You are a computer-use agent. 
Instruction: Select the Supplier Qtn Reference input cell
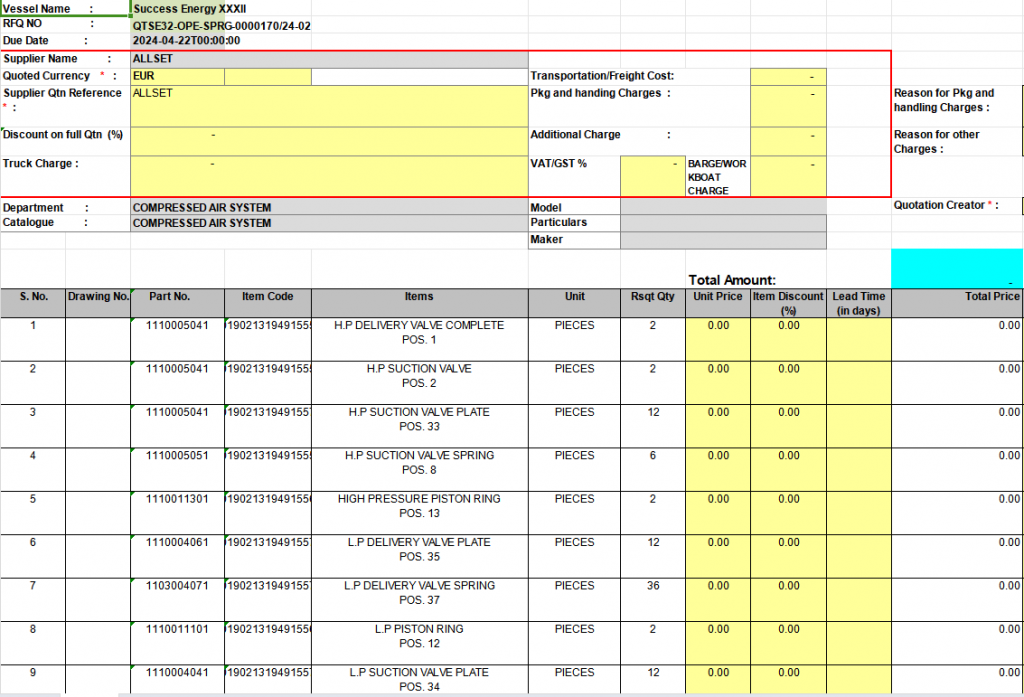point(329,106)
